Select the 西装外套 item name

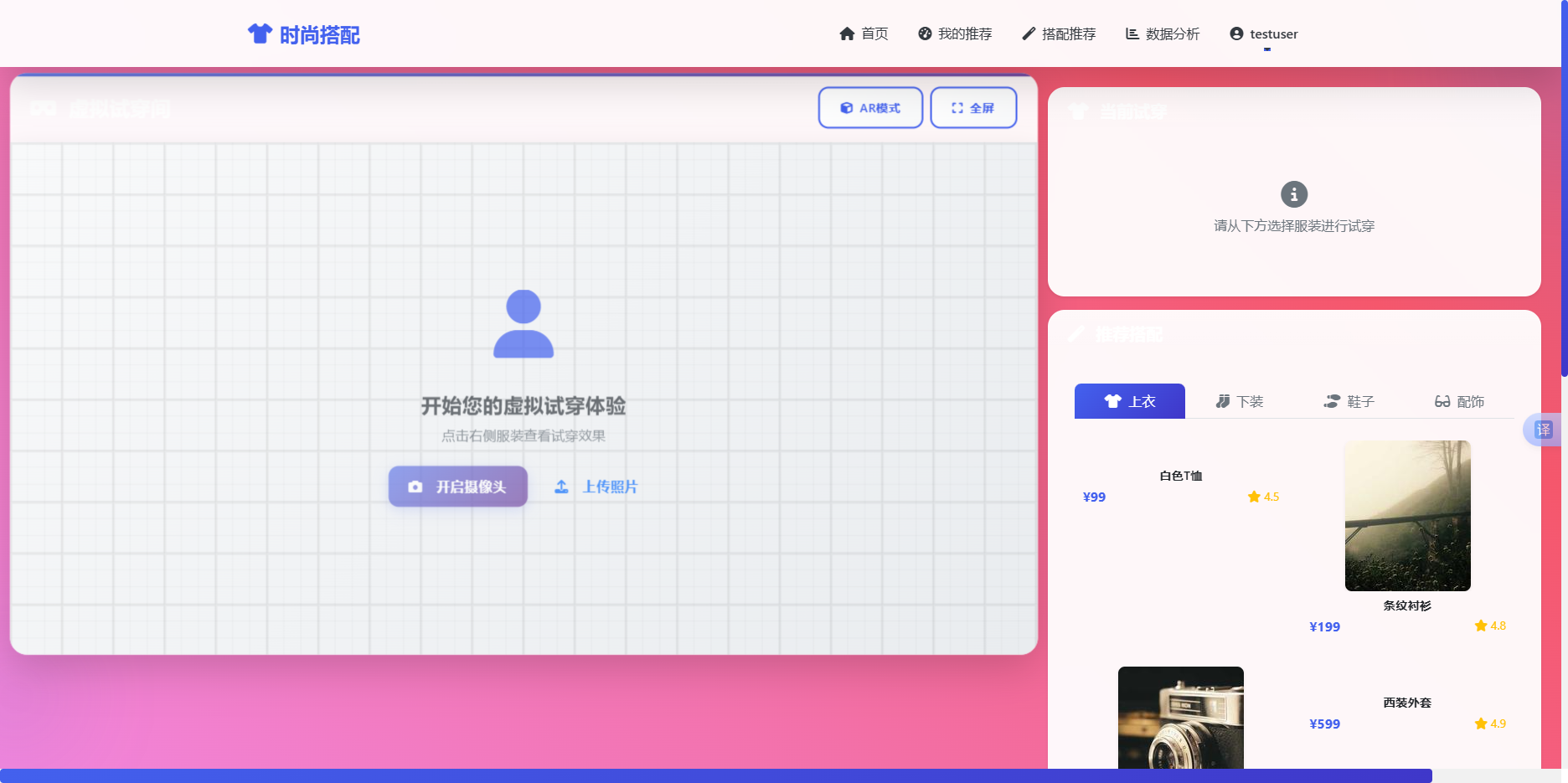1407,703
